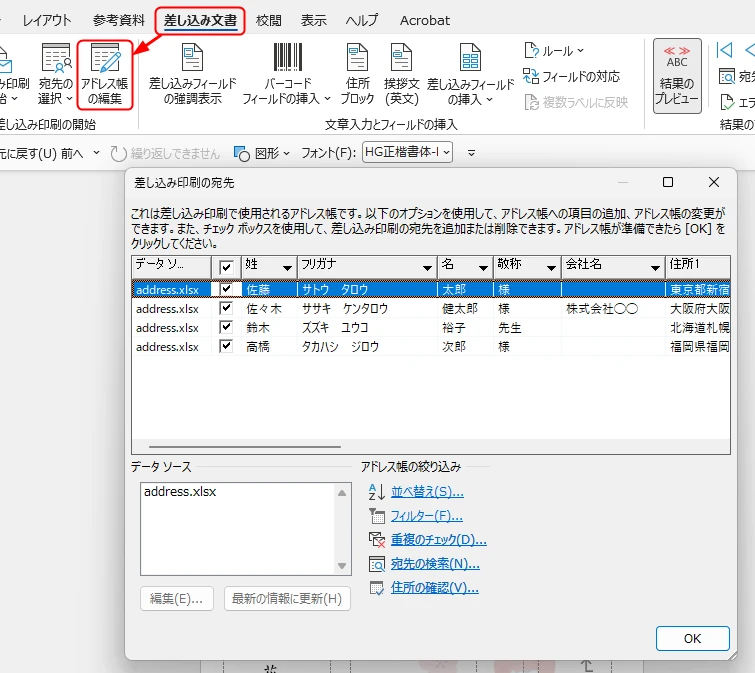Screen dimensions: 755x673
Task: Click the データソース column header
Action: 171,267
